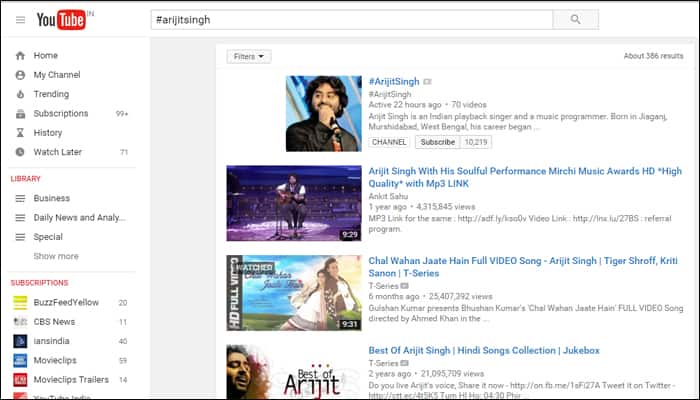Subscribe to #ArijitSingh channel
700x400 pixels.
coord(438,142)
